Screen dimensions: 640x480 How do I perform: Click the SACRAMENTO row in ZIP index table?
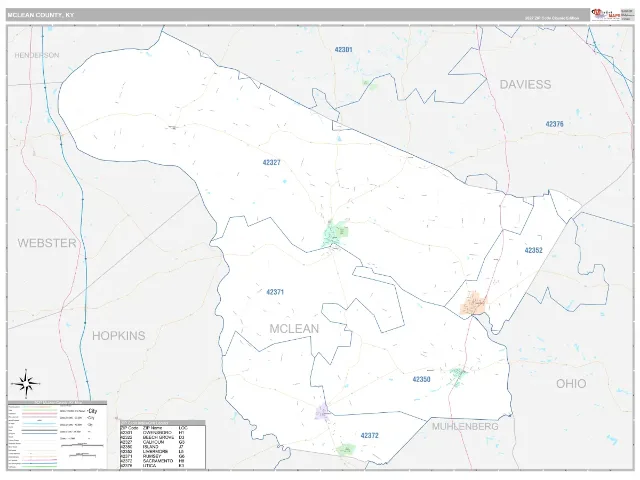pyautogui.click(x=162, y=461)
